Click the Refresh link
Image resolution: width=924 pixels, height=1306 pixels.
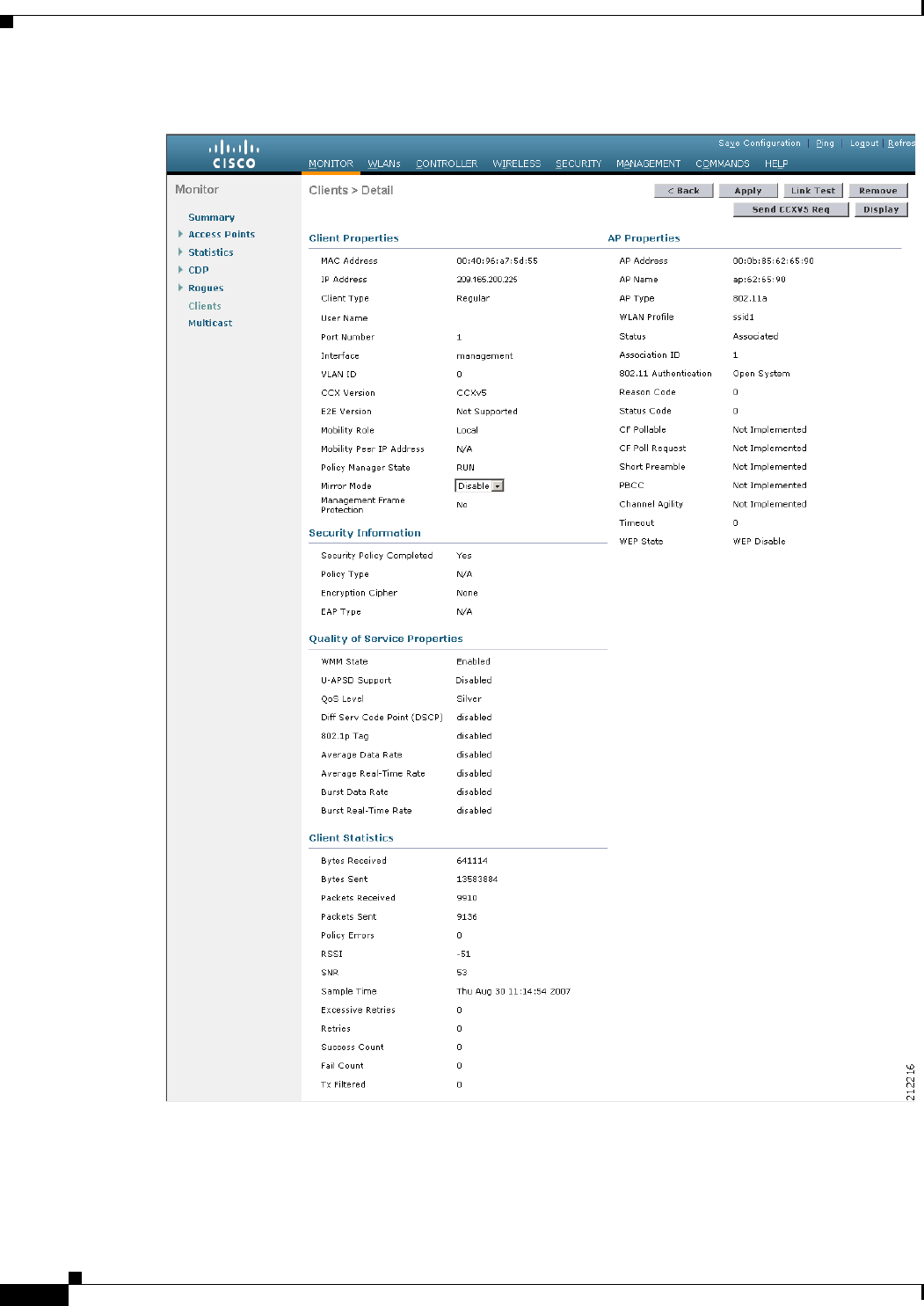tap(901, 143)
